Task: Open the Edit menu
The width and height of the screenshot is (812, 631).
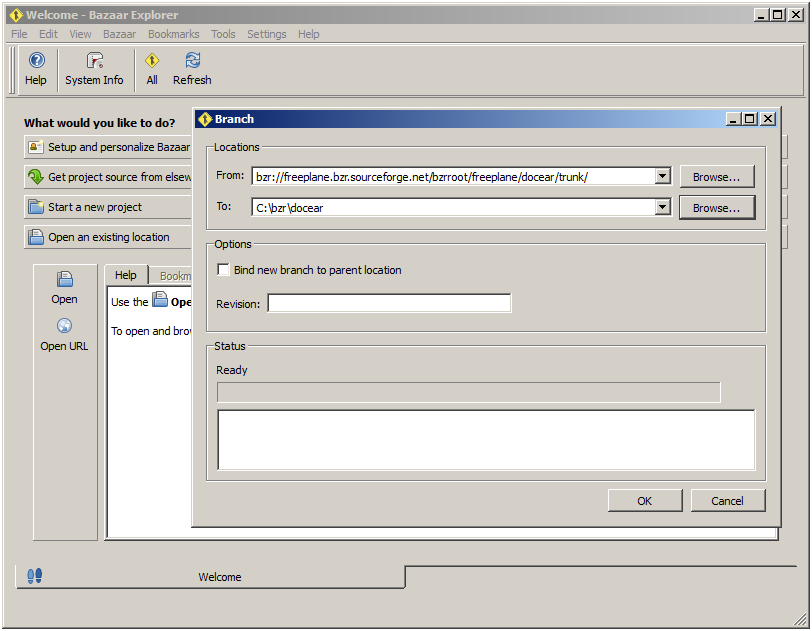Action: 48,34
